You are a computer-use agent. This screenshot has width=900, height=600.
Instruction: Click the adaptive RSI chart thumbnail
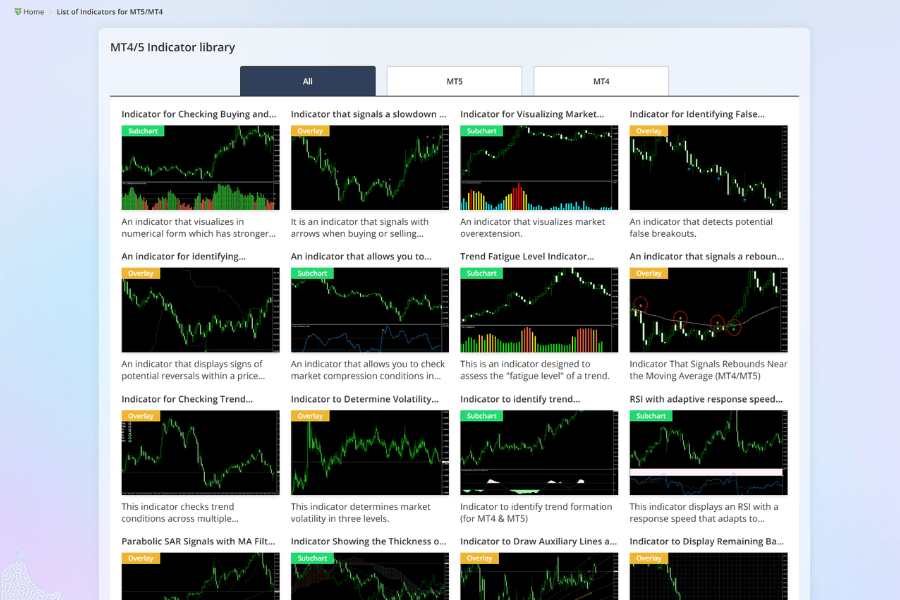pos(708,452)
